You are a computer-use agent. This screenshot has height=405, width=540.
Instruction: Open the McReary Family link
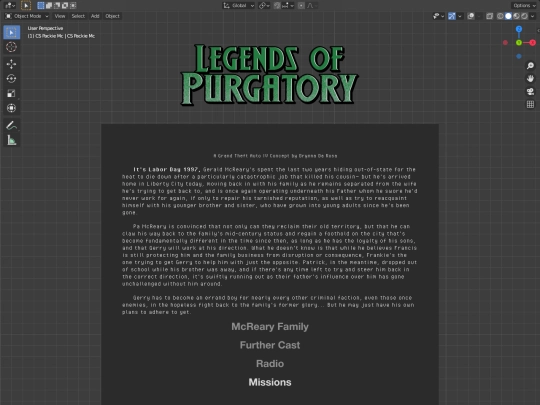(x=270, y=326)
